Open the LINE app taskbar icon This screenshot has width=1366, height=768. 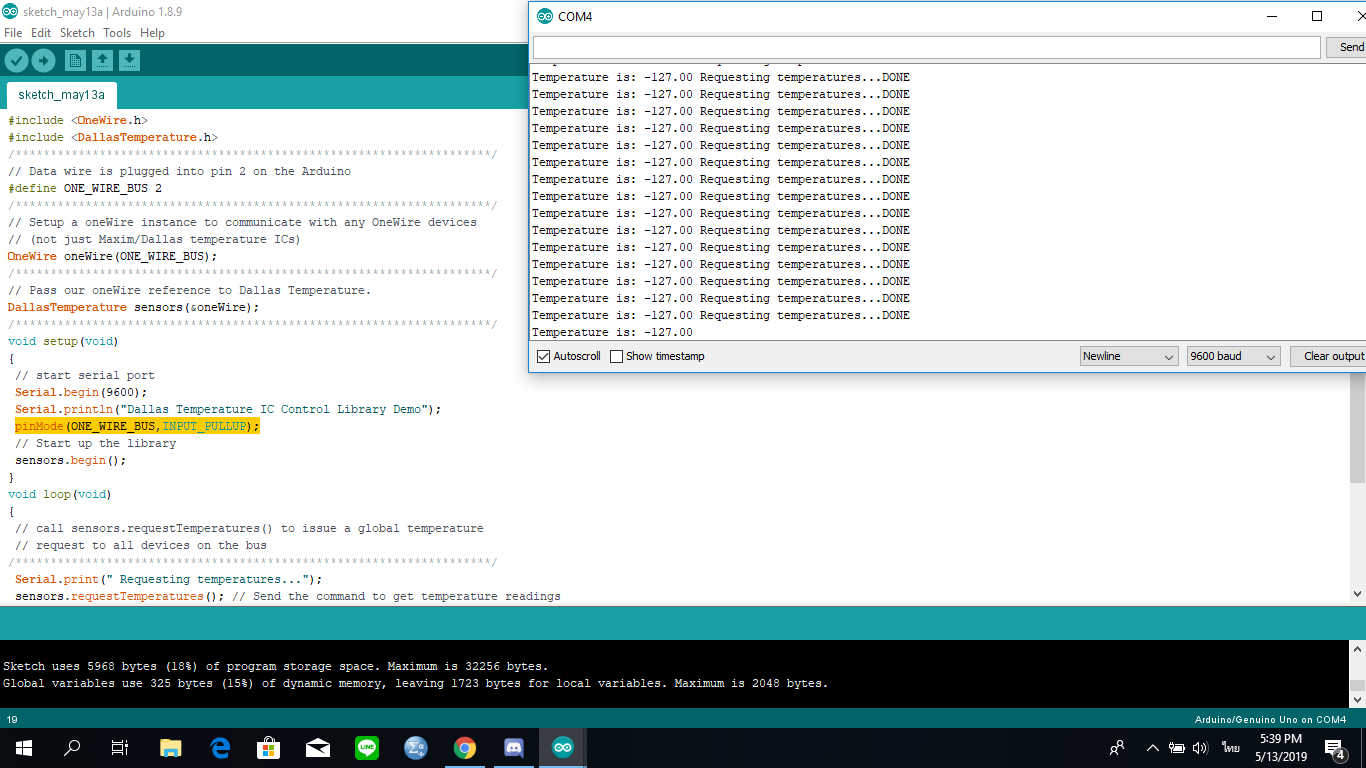pyautogui.click(x=367, y=747)
